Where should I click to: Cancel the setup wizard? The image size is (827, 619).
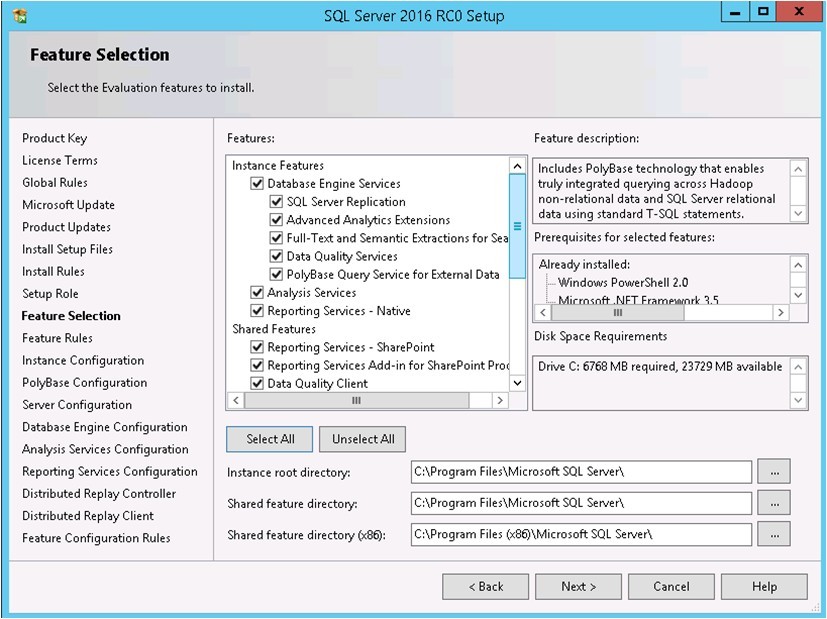671,587
